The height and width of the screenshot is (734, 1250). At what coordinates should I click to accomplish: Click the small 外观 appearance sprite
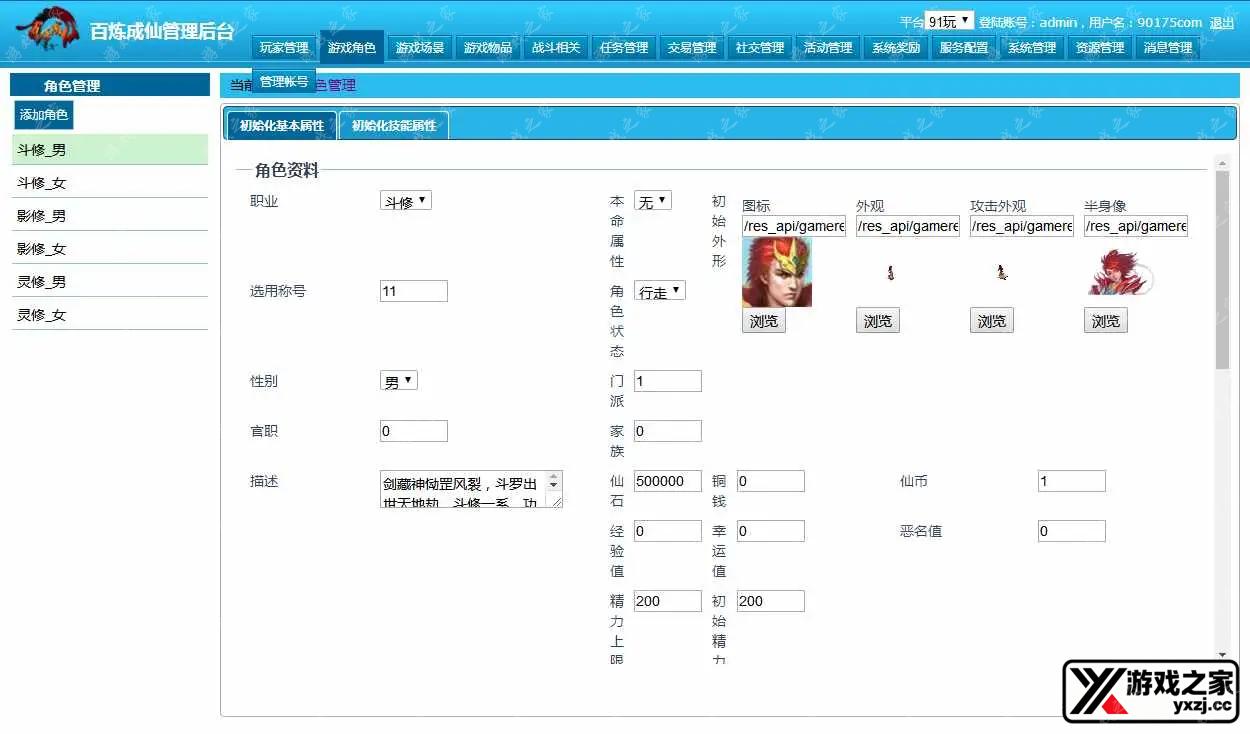[x=891, y=272]
